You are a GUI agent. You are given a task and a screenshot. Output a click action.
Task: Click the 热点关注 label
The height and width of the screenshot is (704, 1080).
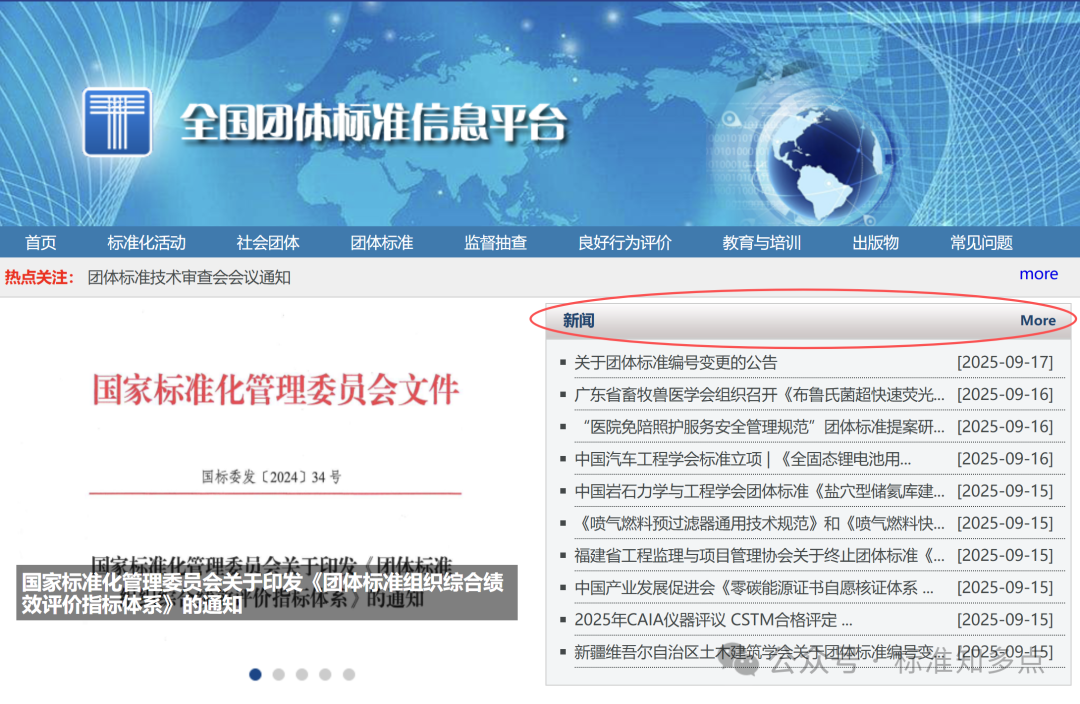coord(39,278)
